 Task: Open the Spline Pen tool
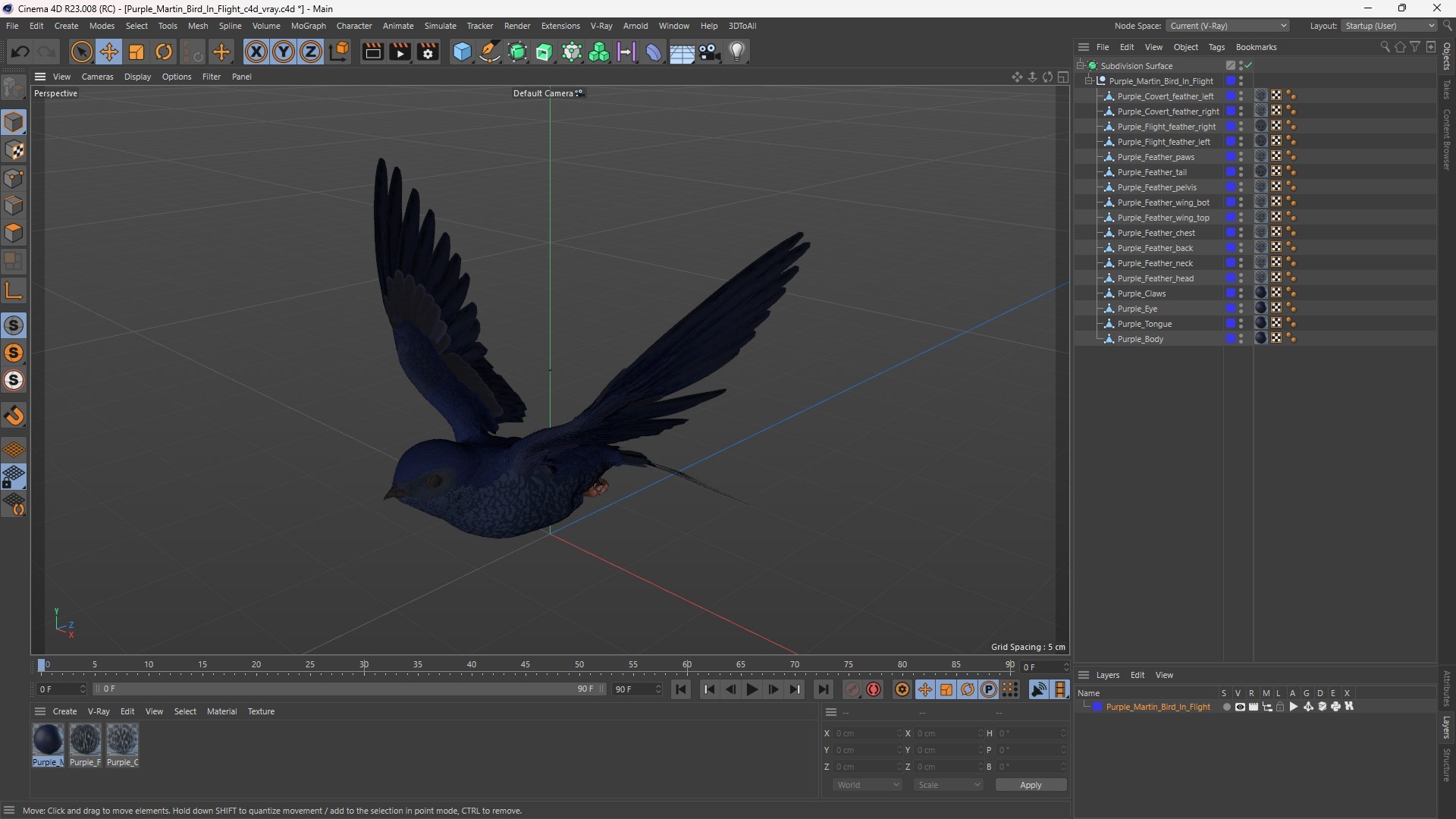pyautogui.click(x=490, y=52)
